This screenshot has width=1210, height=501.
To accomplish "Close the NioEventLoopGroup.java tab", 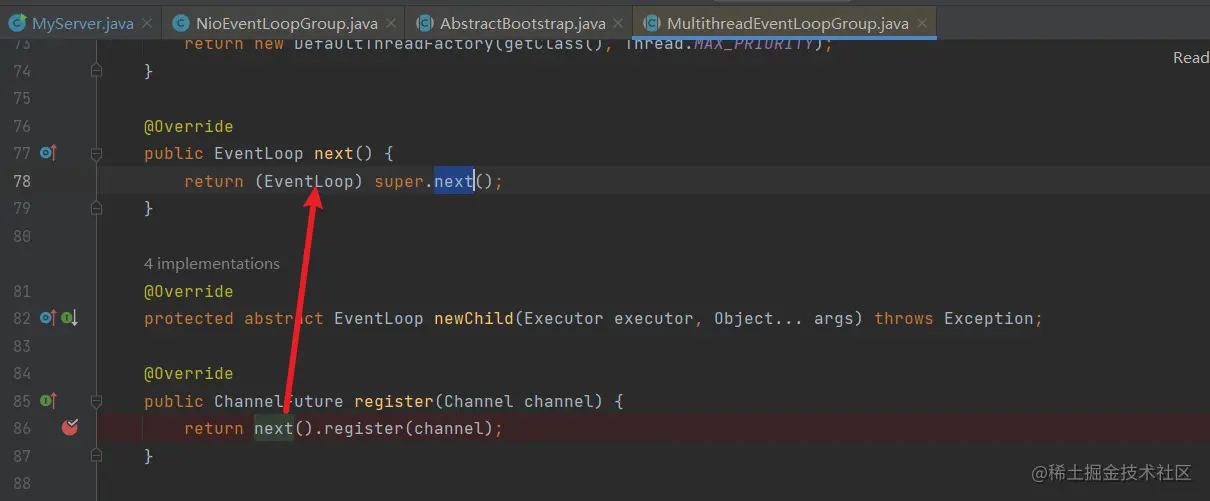I will [x=391, y=23].
